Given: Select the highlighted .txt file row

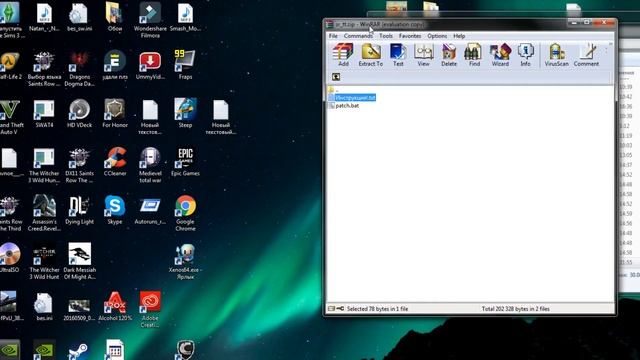Looking at the screenshot, I should point(352,98).
